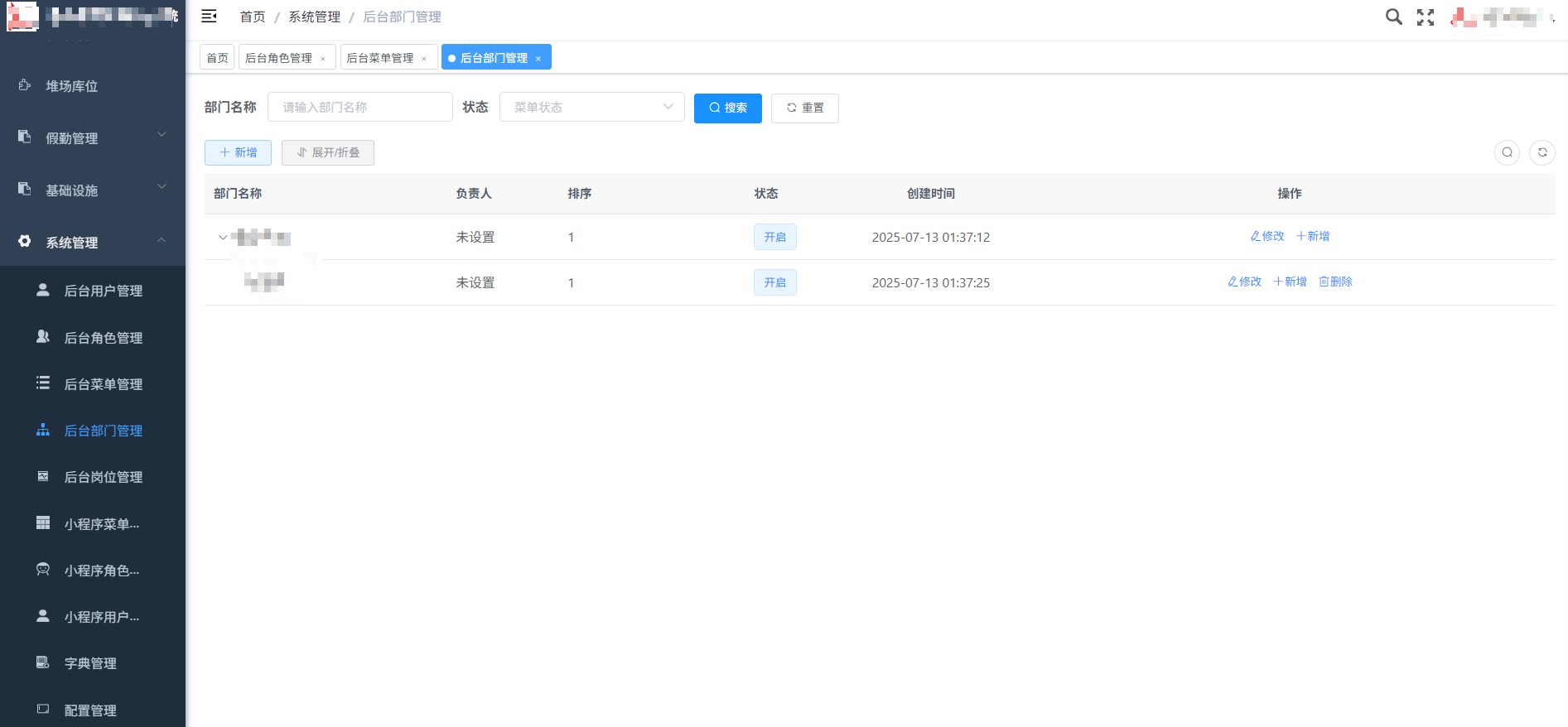Select the 后台部门管理 tab
1568x727 pixels.
[495, 58]
